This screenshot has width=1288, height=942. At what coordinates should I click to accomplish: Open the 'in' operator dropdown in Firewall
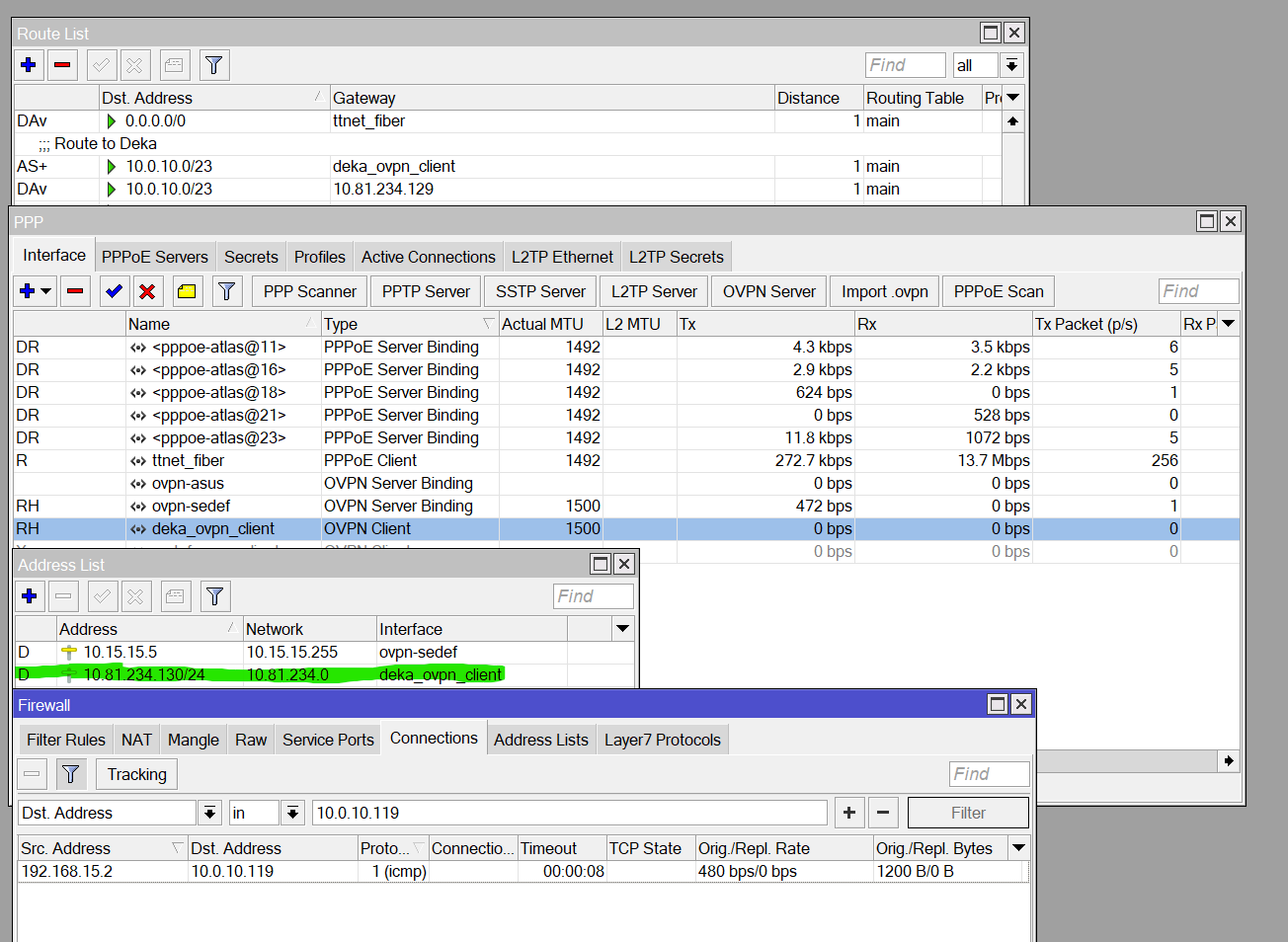pos(292,813)
